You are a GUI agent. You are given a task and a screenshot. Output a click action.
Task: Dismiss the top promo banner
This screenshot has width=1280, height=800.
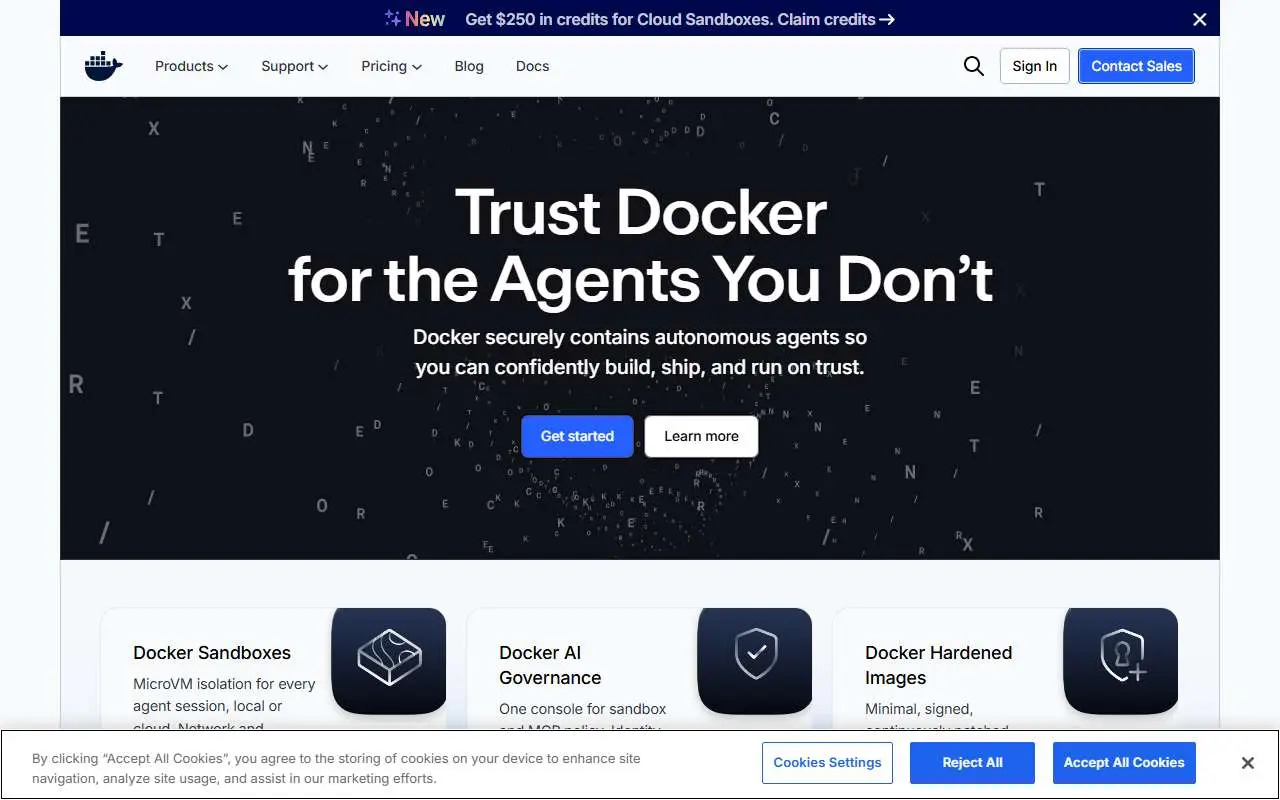point(1200,19)
